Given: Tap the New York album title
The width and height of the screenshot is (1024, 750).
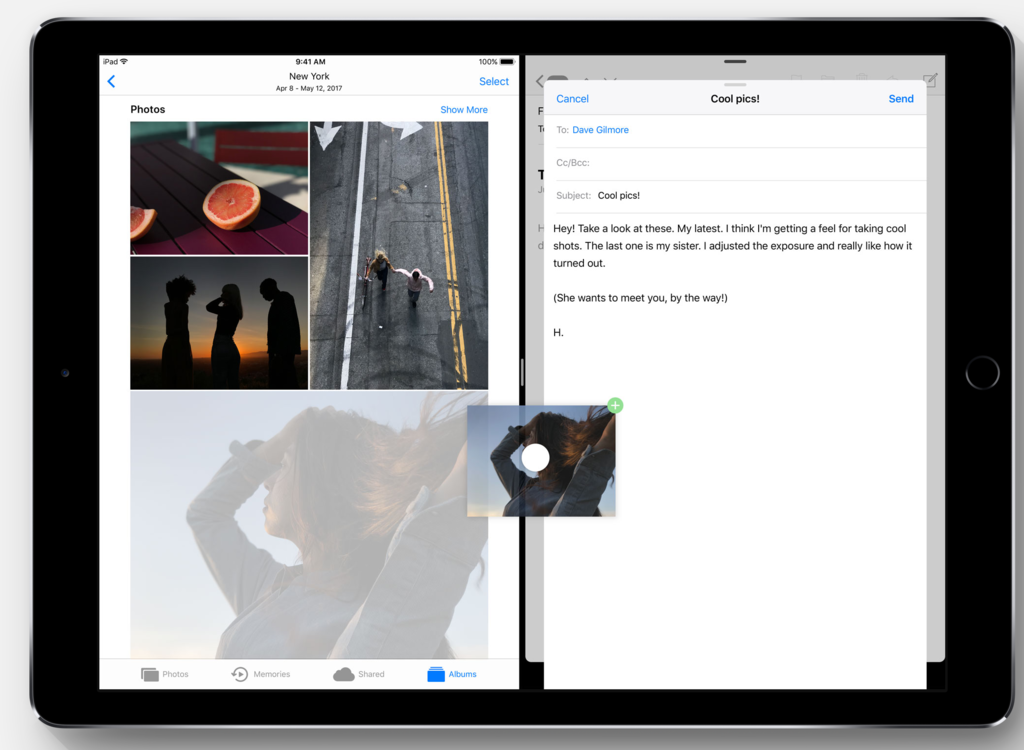Looking at the screenshot, I should tap(309, 76).
